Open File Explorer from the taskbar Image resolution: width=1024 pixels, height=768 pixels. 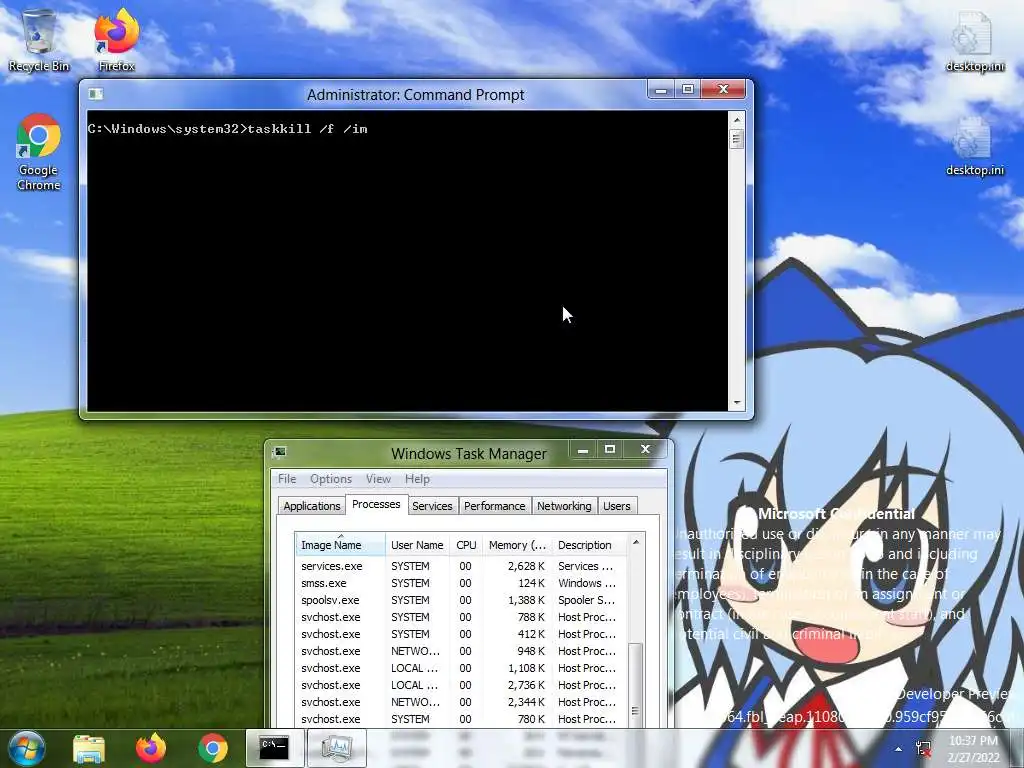click(89, 748)
